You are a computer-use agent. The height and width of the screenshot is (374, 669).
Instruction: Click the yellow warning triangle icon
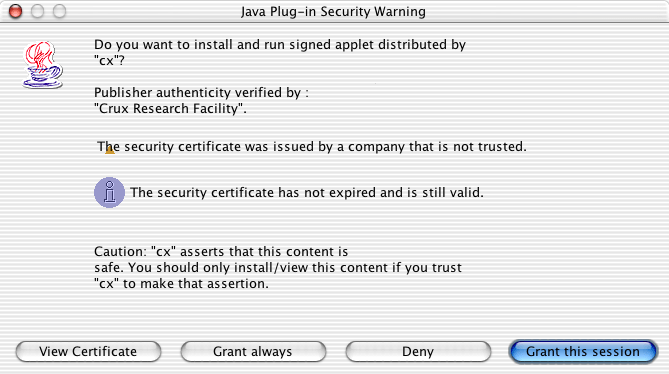coord(110,150)
